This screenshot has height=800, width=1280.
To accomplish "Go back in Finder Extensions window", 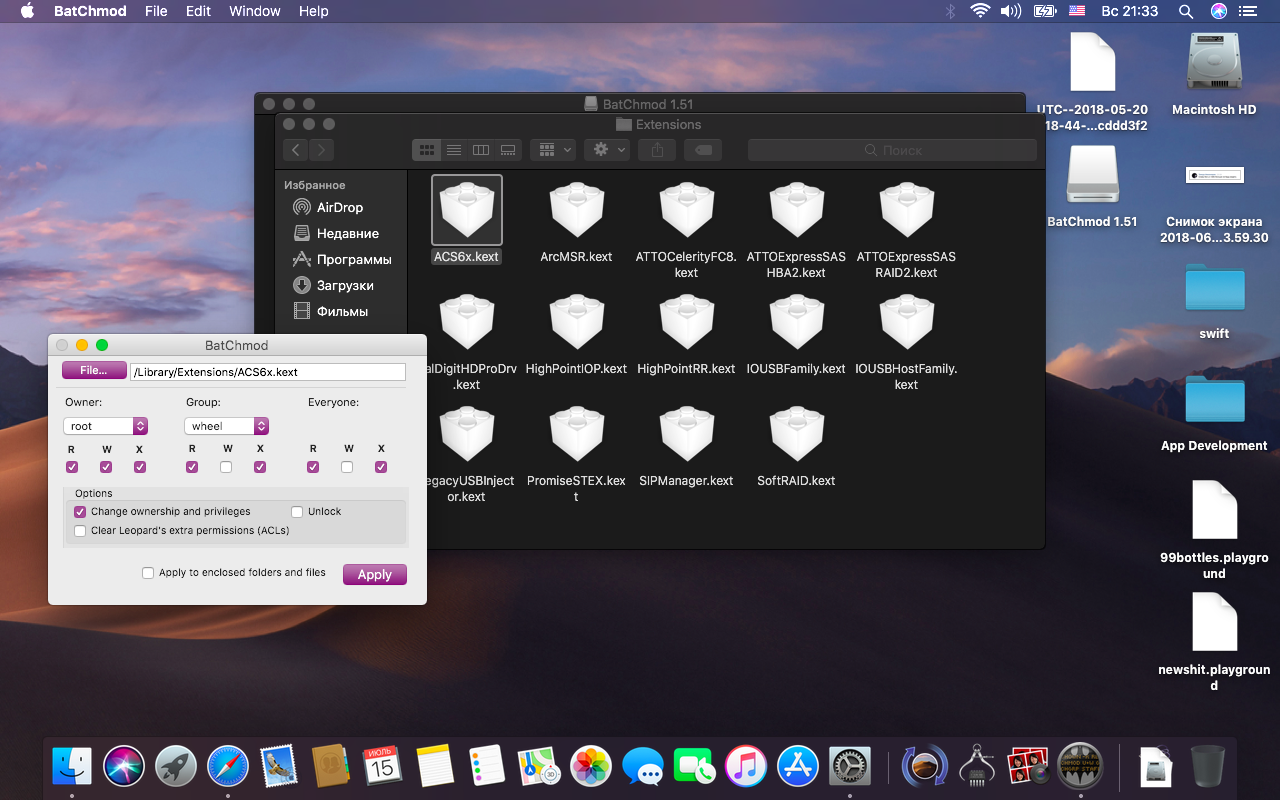I will click(295, 150).
